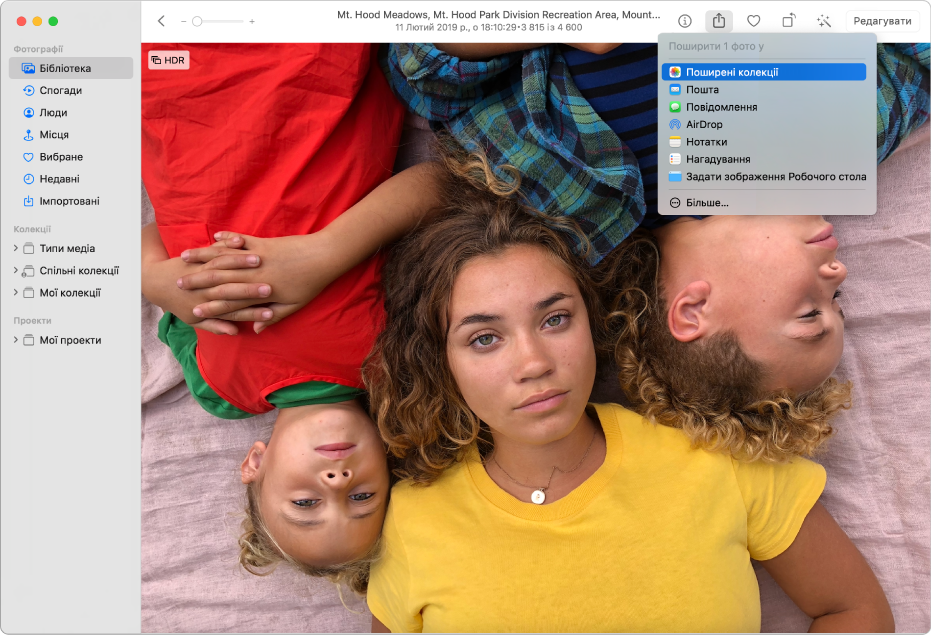Go back with the left chevron arrow
This screenshot has height=636, width=931.
[x=161, y=21]
